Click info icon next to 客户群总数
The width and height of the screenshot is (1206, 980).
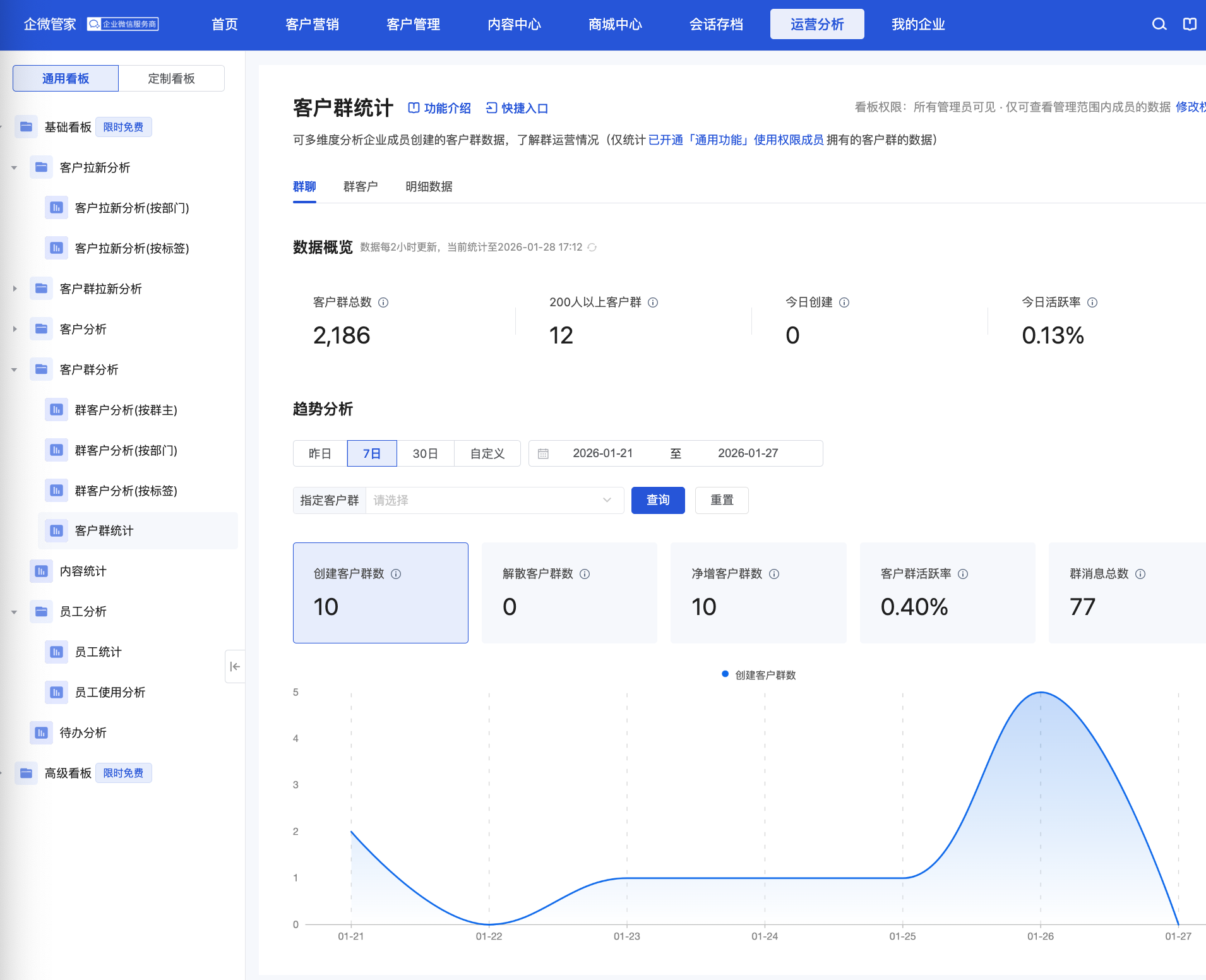point(383,302)
